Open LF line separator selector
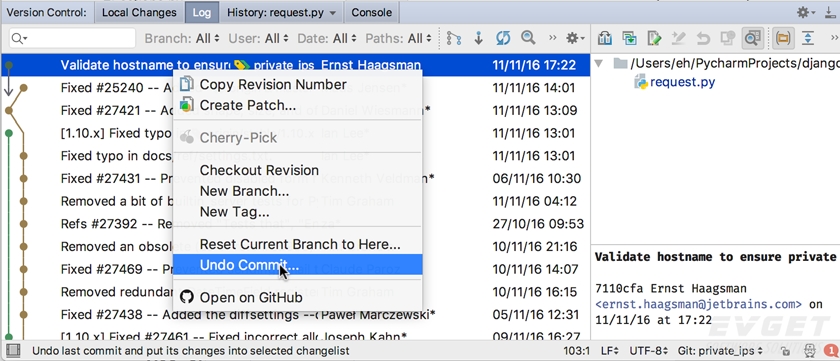The width and height of the screenshot is (840, 361). (610, 351)
